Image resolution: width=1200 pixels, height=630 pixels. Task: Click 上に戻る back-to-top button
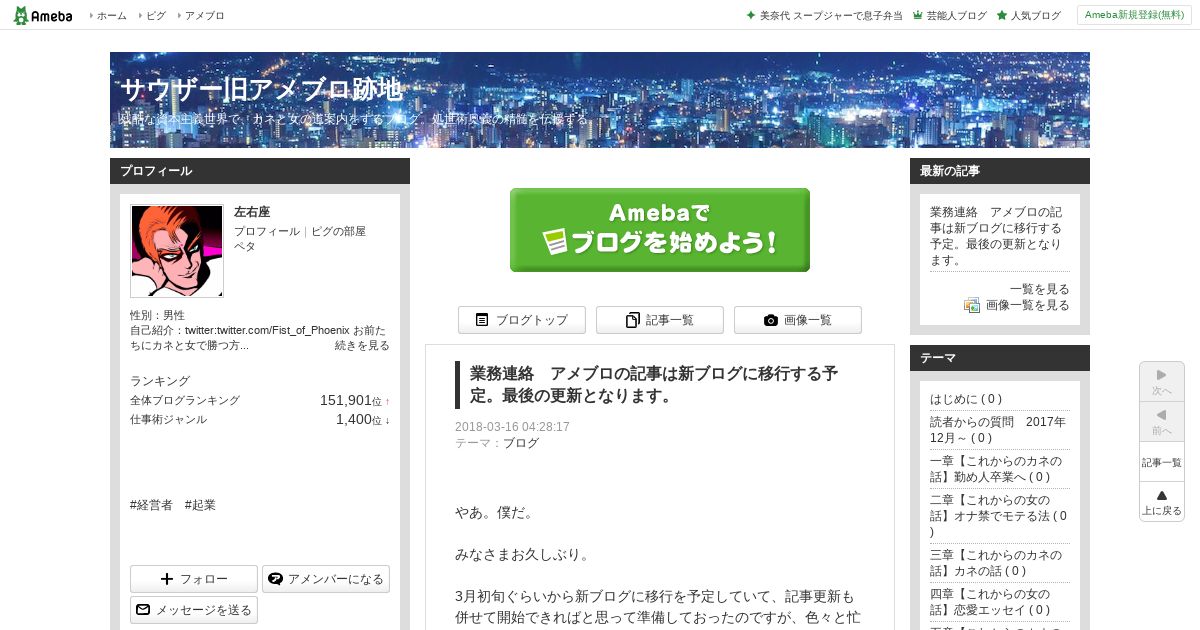point(1162,501)
